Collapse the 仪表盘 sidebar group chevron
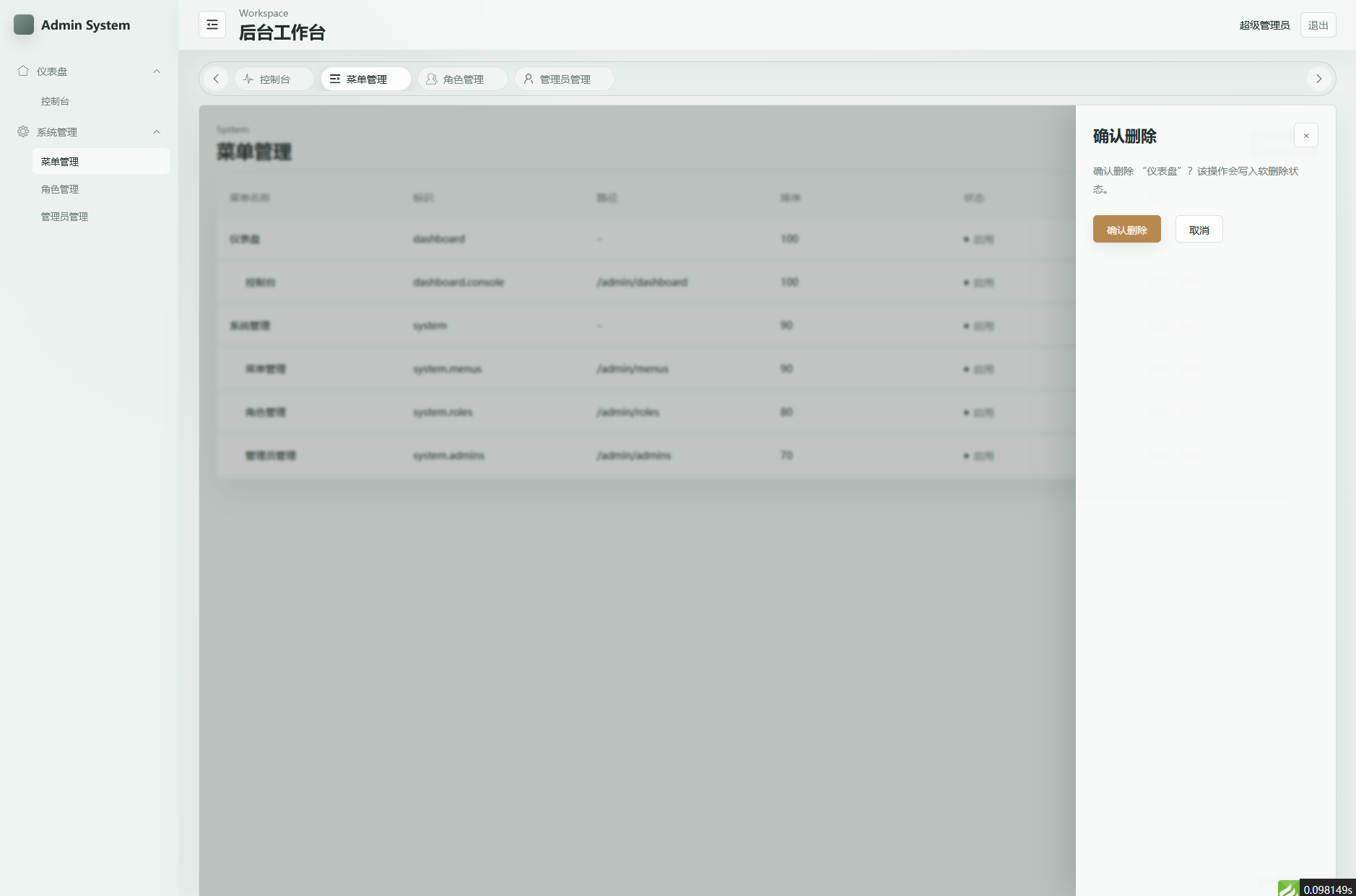The height and width of the screenshot is (896, 1356). [x=157, y=71]
